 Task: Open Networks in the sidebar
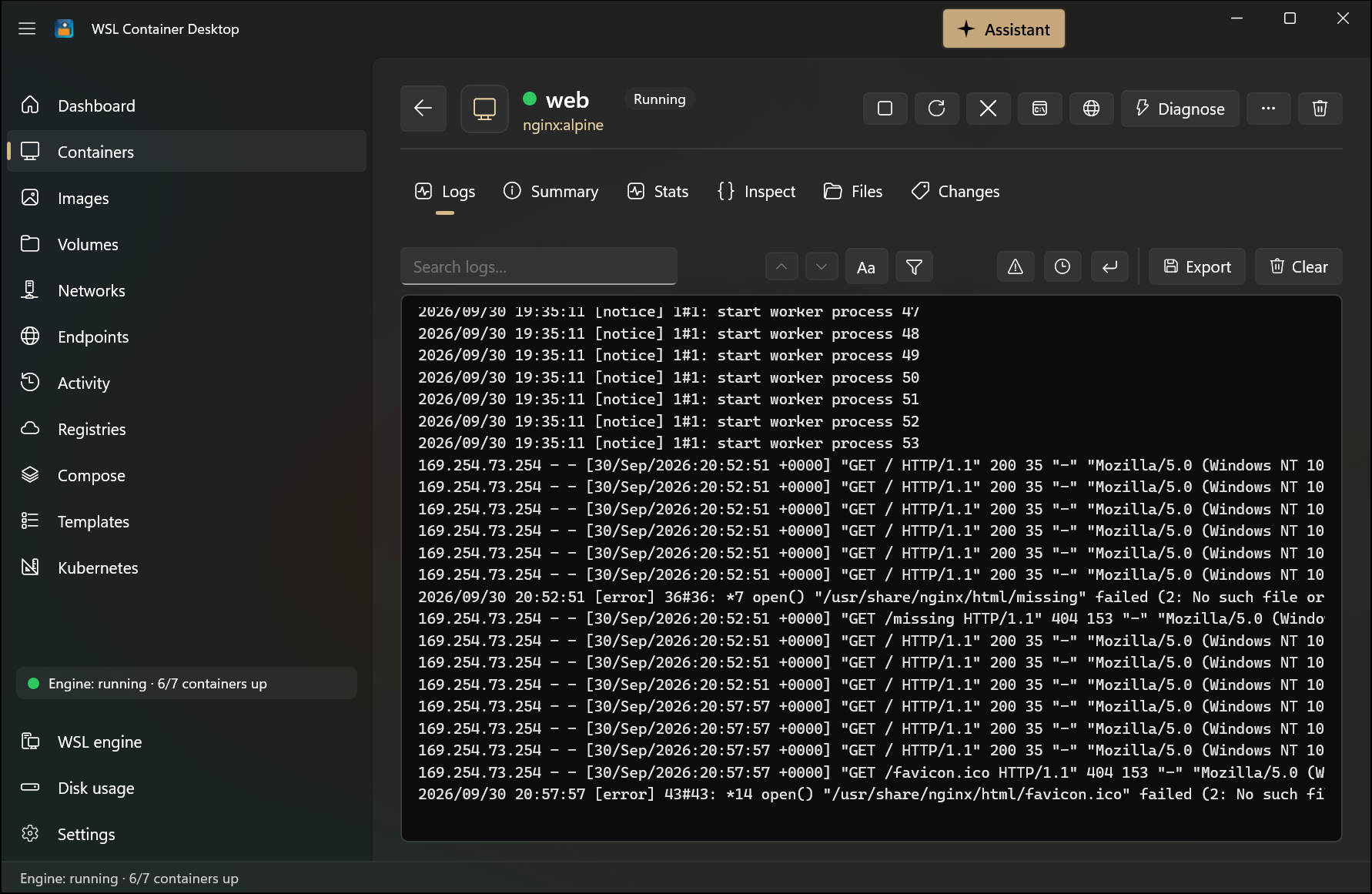coord(186,290)
